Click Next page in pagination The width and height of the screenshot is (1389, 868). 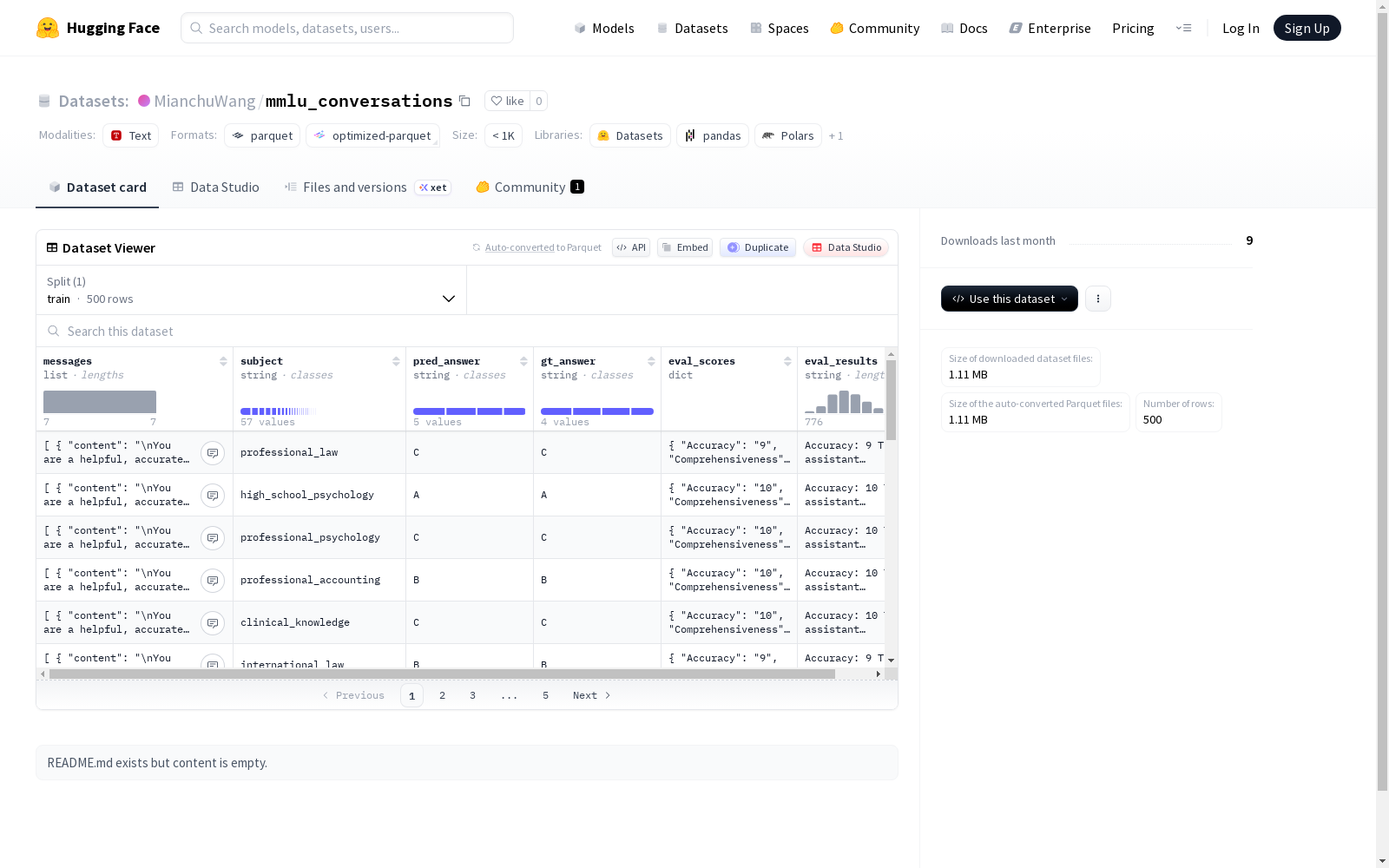coord(591,695)
